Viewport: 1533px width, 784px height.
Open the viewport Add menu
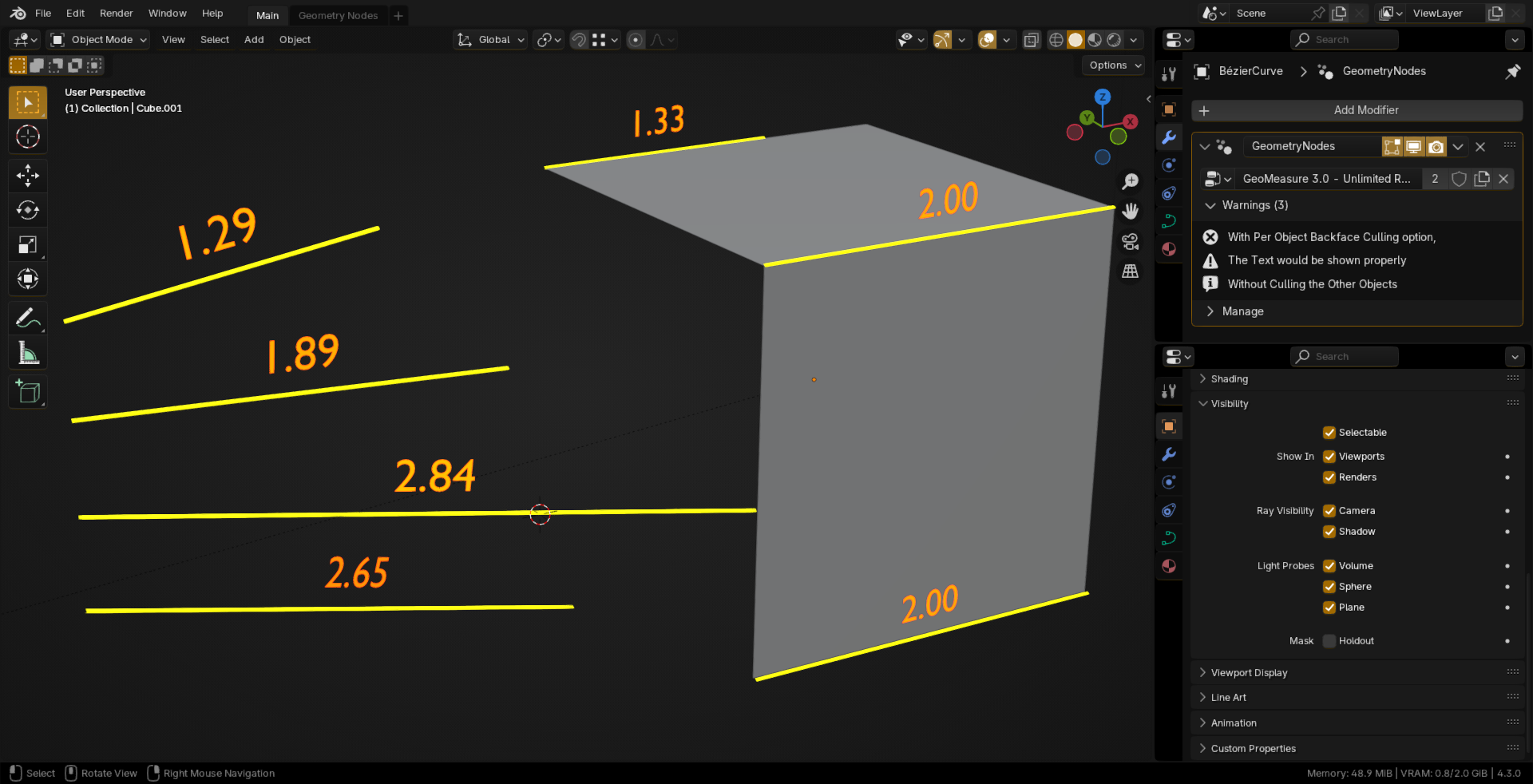pos(254,40)
